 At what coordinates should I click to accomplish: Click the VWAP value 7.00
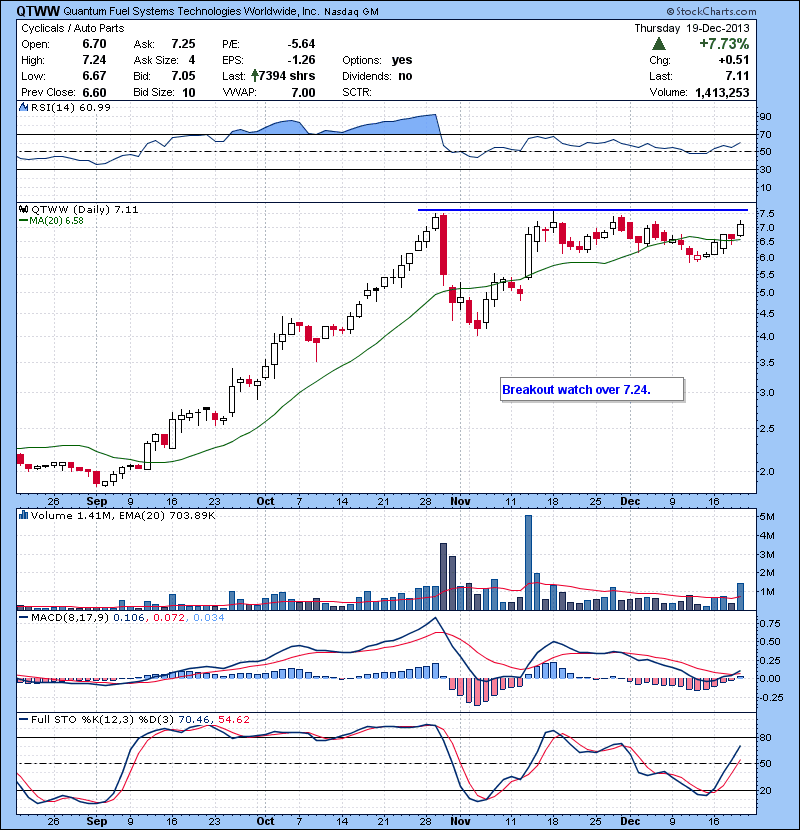303,93
